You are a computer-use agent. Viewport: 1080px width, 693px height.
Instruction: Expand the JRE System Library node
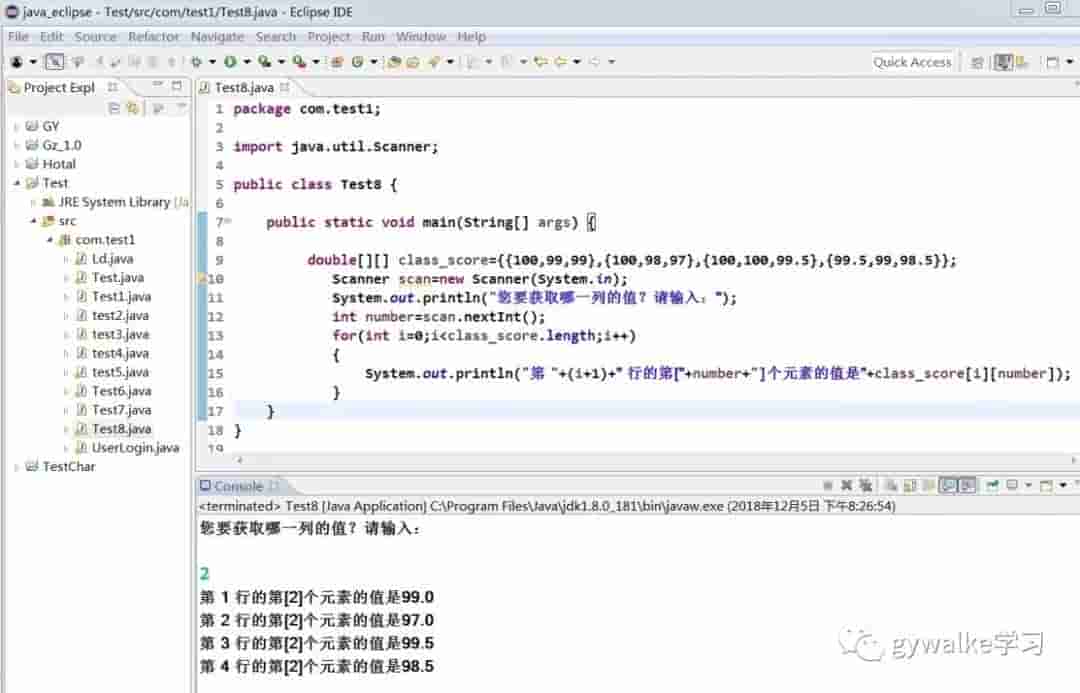(x=33, y=203)
